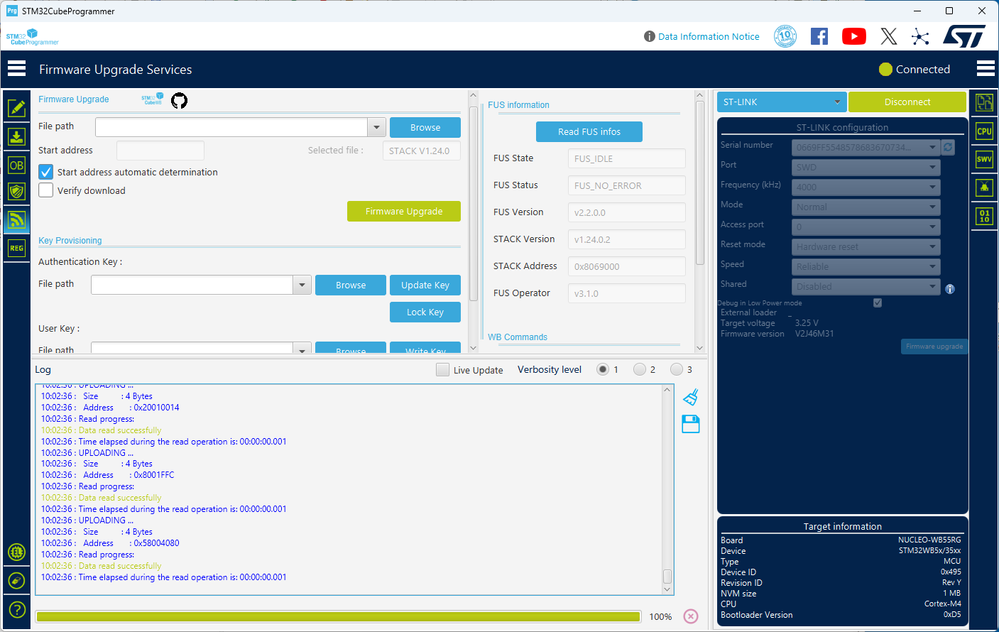This screenshot has width=999, height=632.
Task: Open the GitHub icon beside Firmware Upgrade
Action: coord(179,100)
